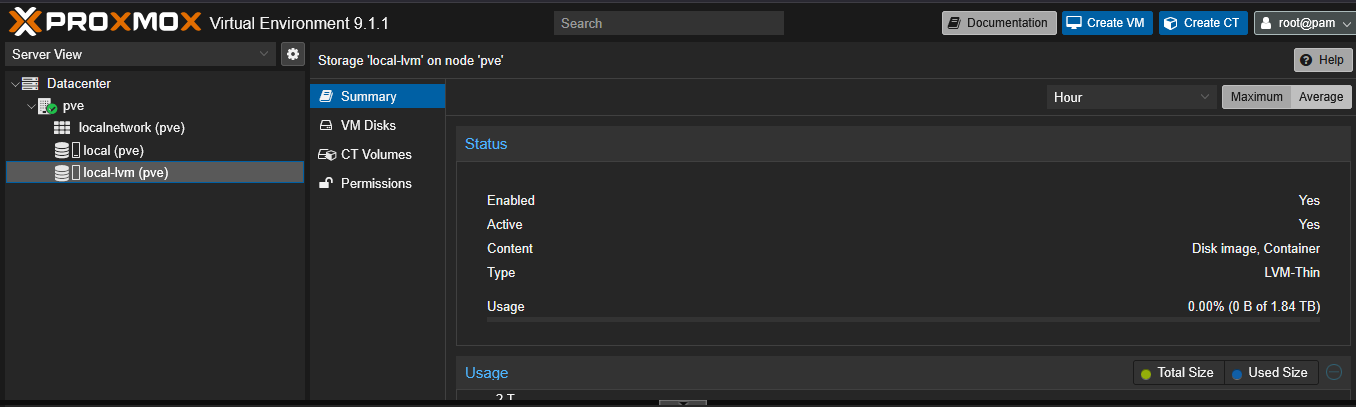Select the pve node
This screenshot has height=407, width=1356.
pyautogui.click(x=155, y=106)
